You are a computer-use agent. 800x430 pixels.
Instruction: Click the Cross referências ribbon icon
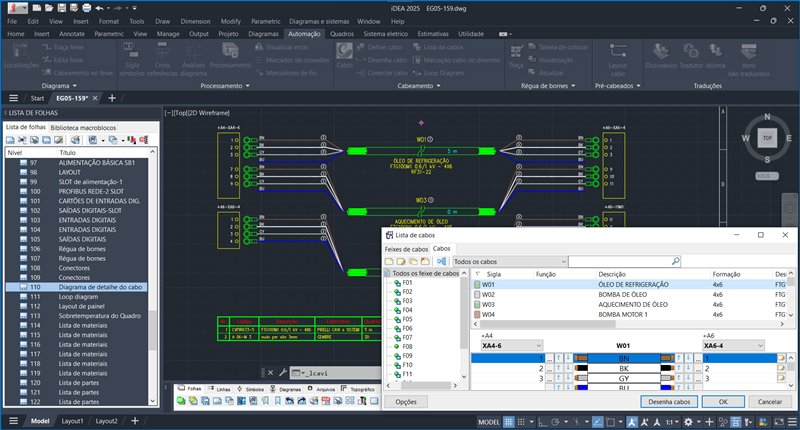click(162, 56)
